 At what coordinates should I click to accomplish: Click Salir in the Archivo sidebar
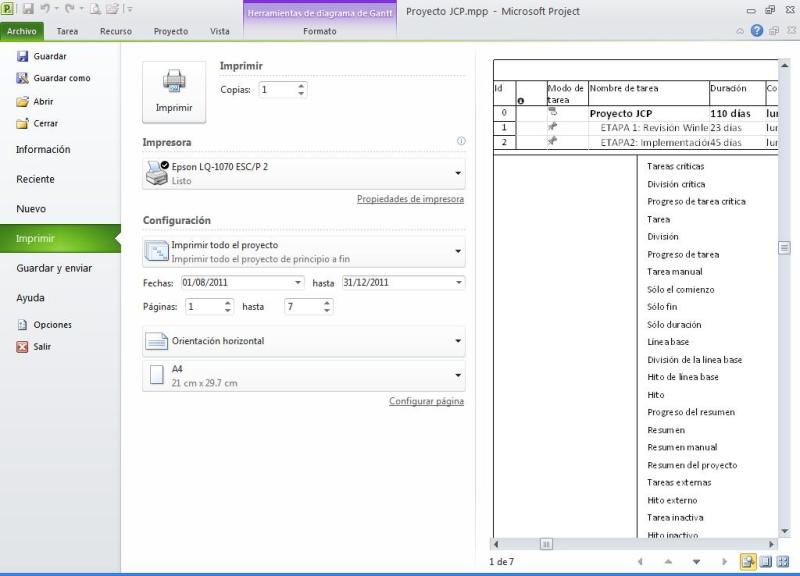click(41, 347)
